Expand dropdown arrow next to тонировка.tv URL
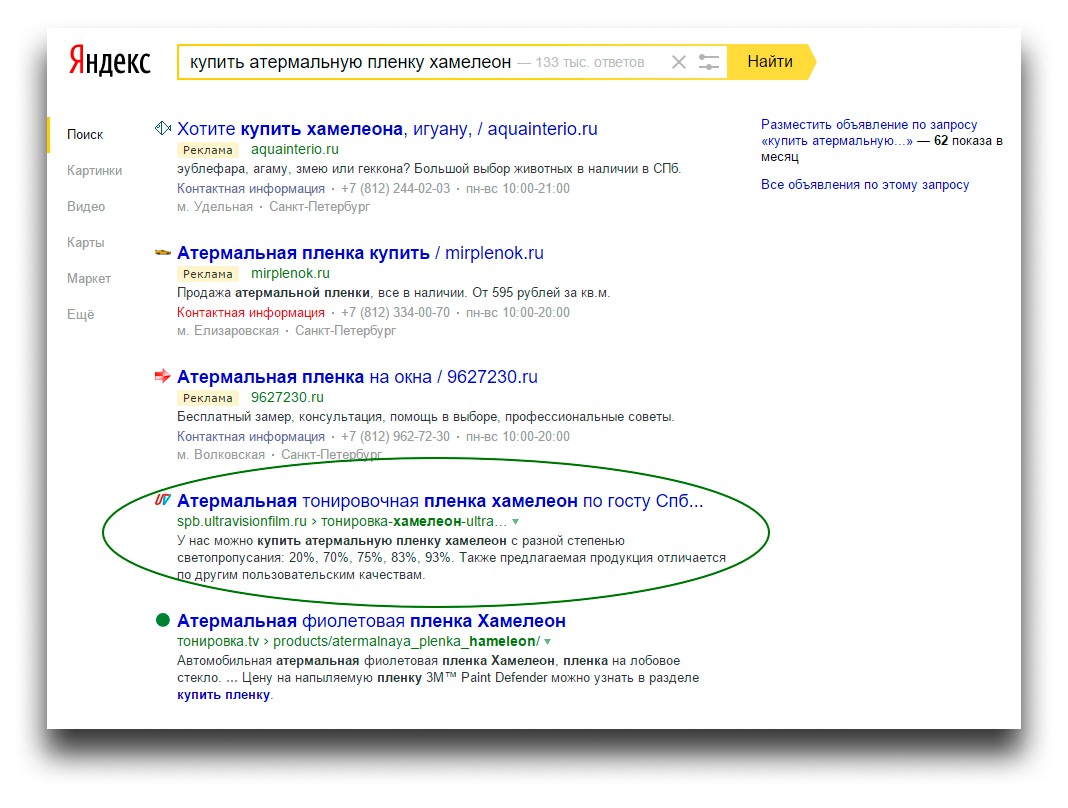 pos(548,642)
